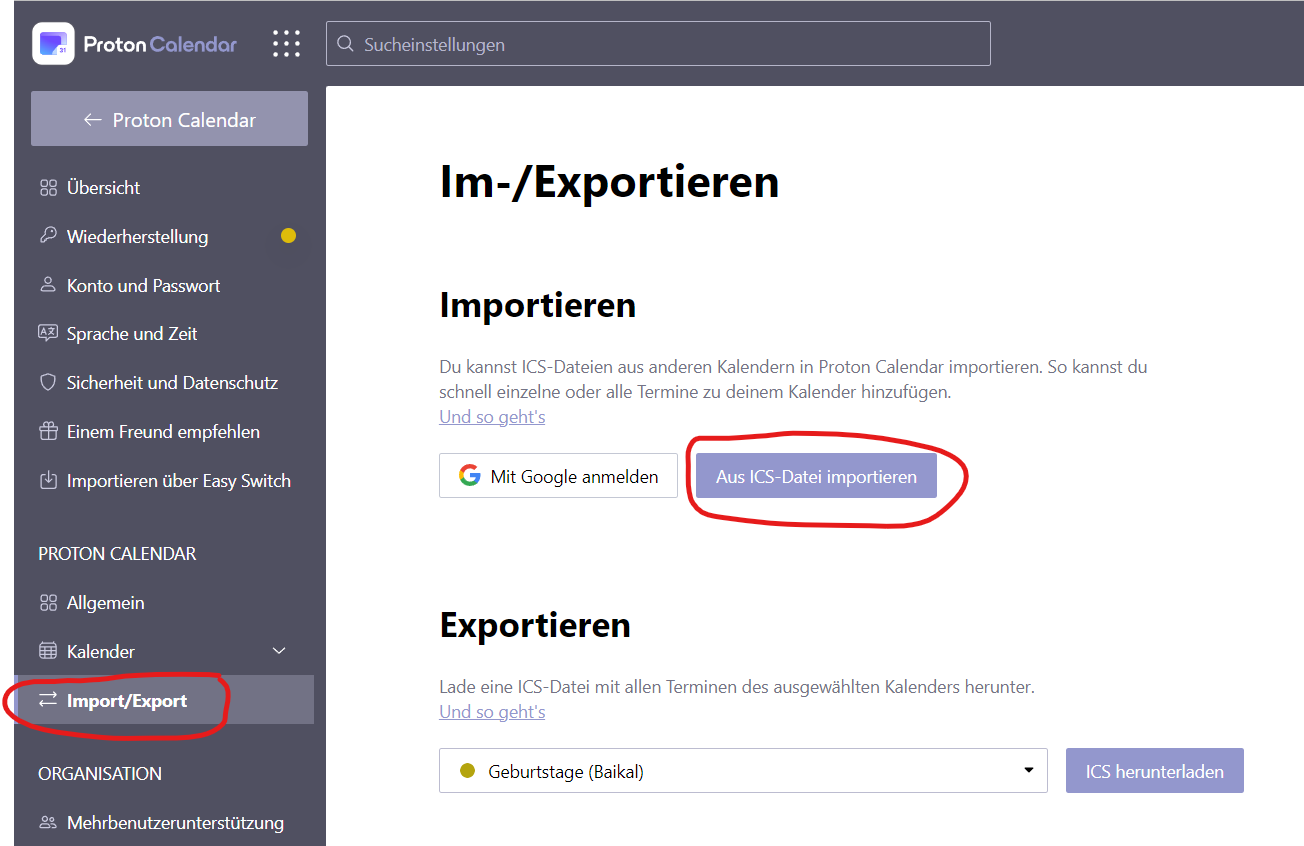Image resolution: width=1304 pixels, height=846 pixels.
Task: Open Und so geht's link under Exportieren
Action: (492, 712)
